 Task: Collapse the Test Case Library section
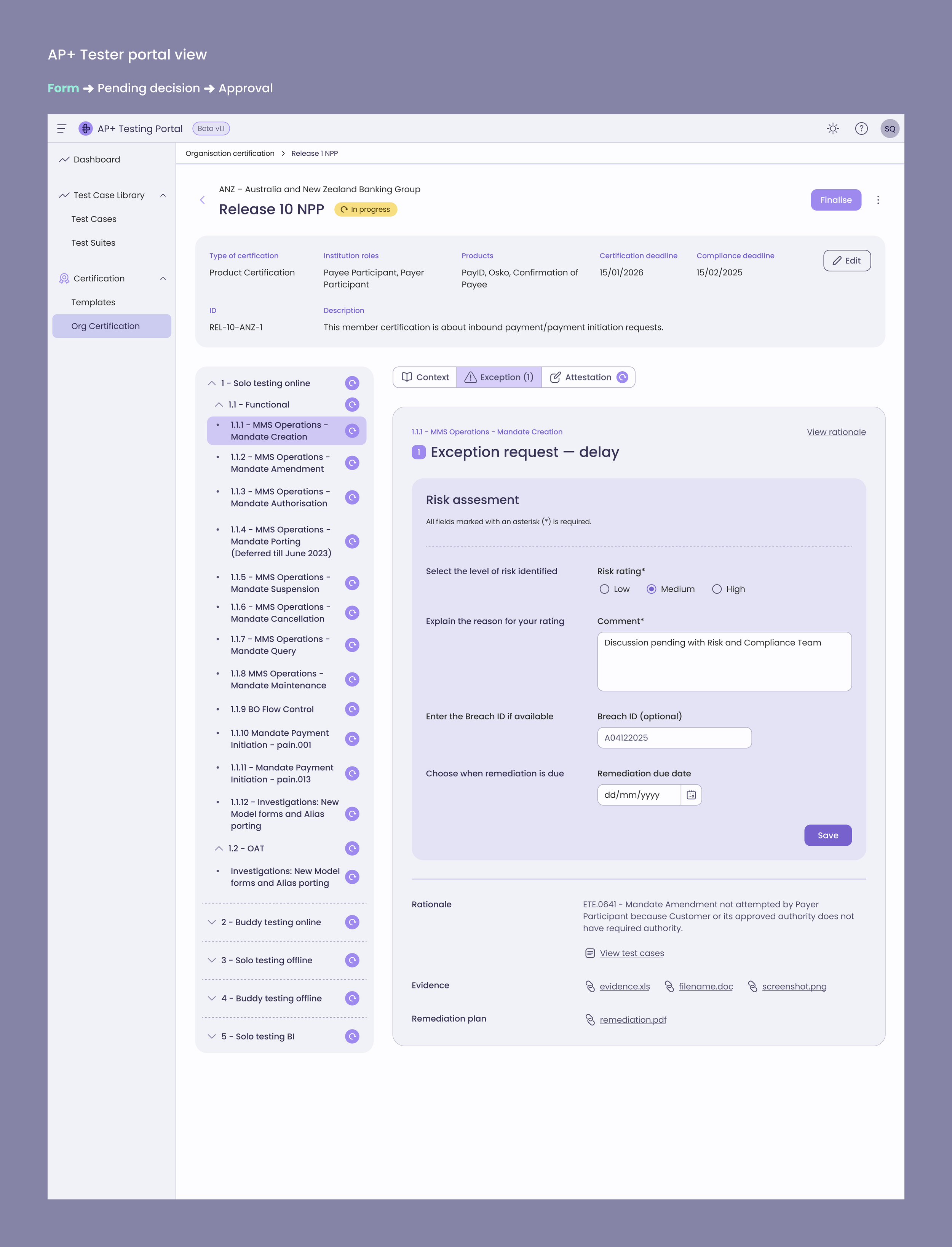(163, 195)
